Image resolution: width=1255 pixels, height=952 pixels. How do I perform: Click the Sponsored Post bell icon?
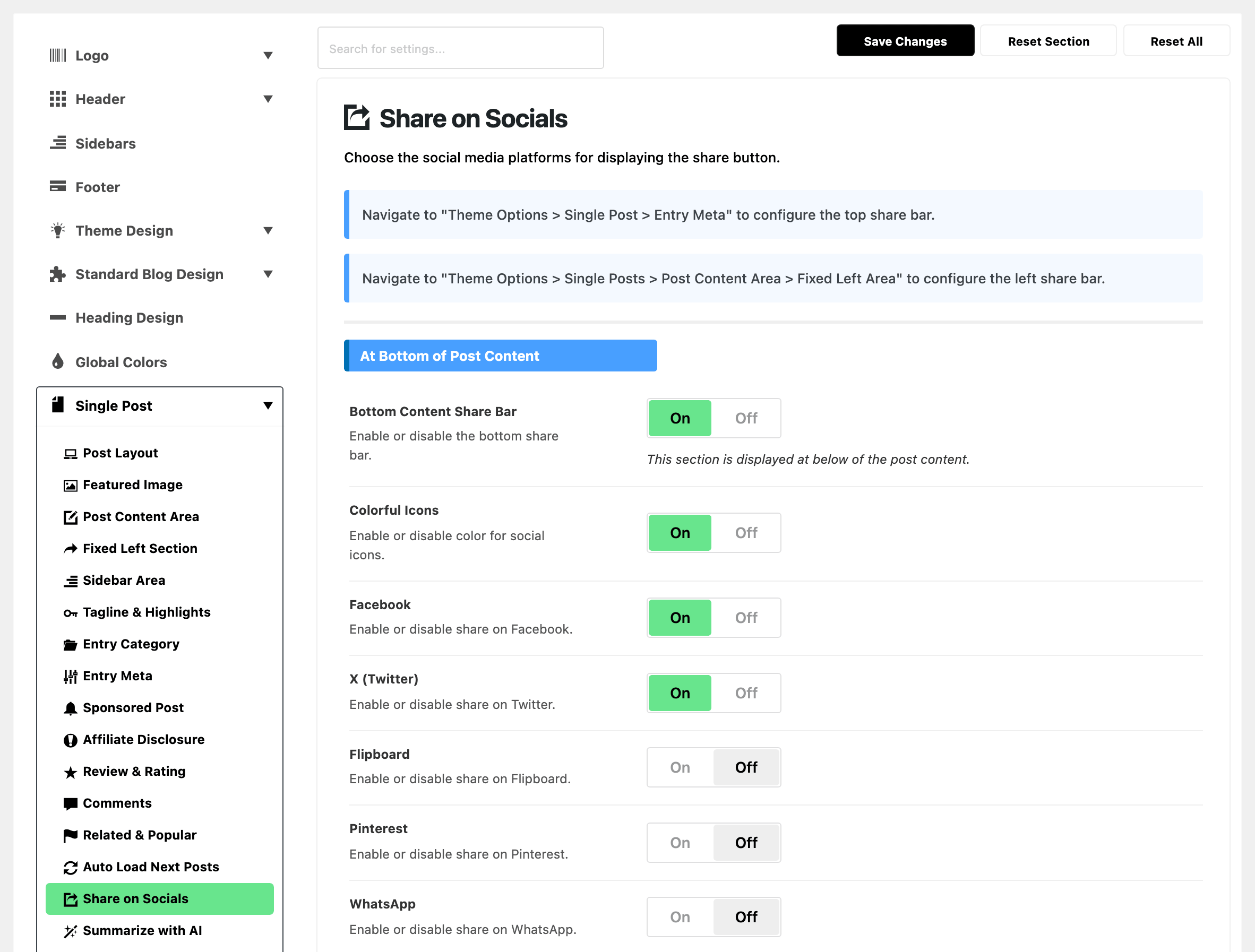coord(71,708)
